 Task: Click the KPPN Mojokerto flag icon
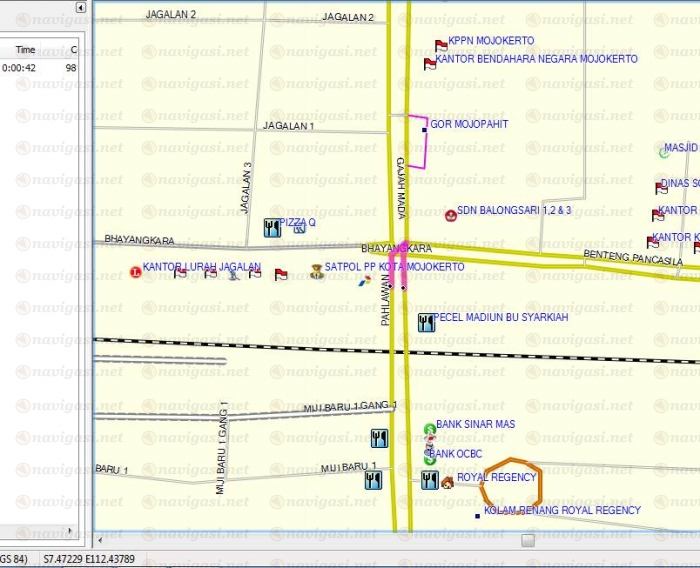[440, 45]
